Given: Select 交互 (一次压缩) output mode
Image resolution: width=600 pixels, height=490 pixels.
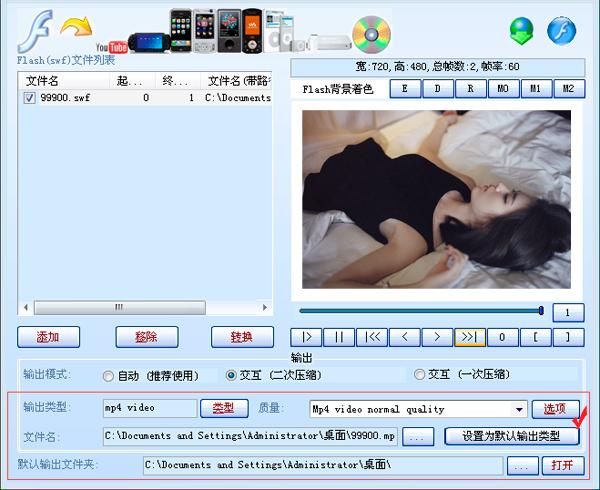Looking at the screenshot, I should tap(420, 375).
